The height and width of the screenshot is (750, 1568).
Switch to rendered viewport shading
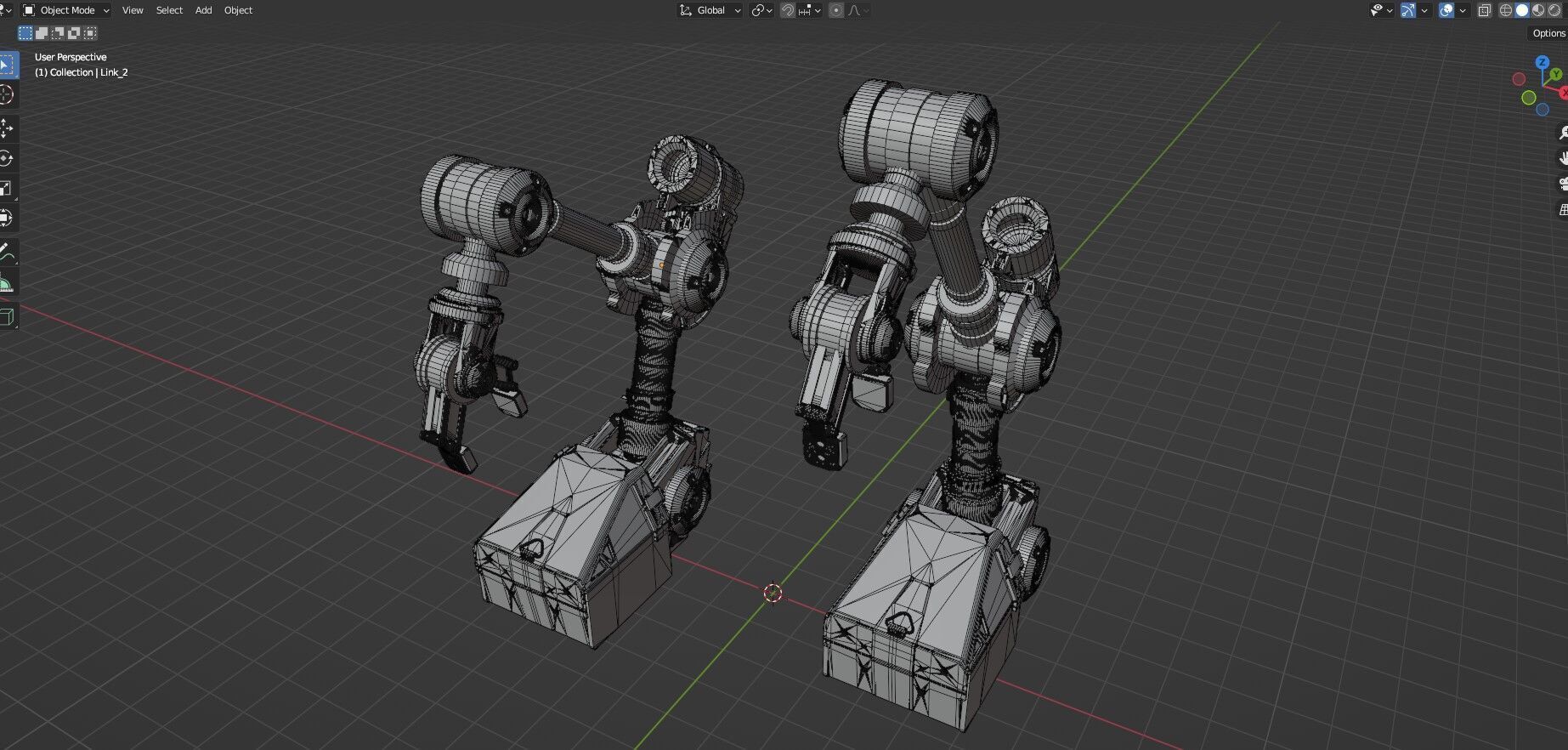pos(1554,10)
